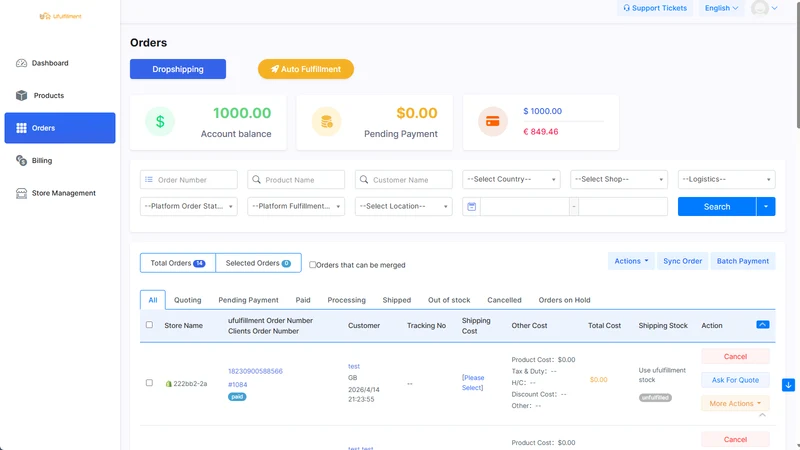Click the € 849.46 balance text
The height and width of the screenshot is (450, 800).
click(x=541, y=132)
